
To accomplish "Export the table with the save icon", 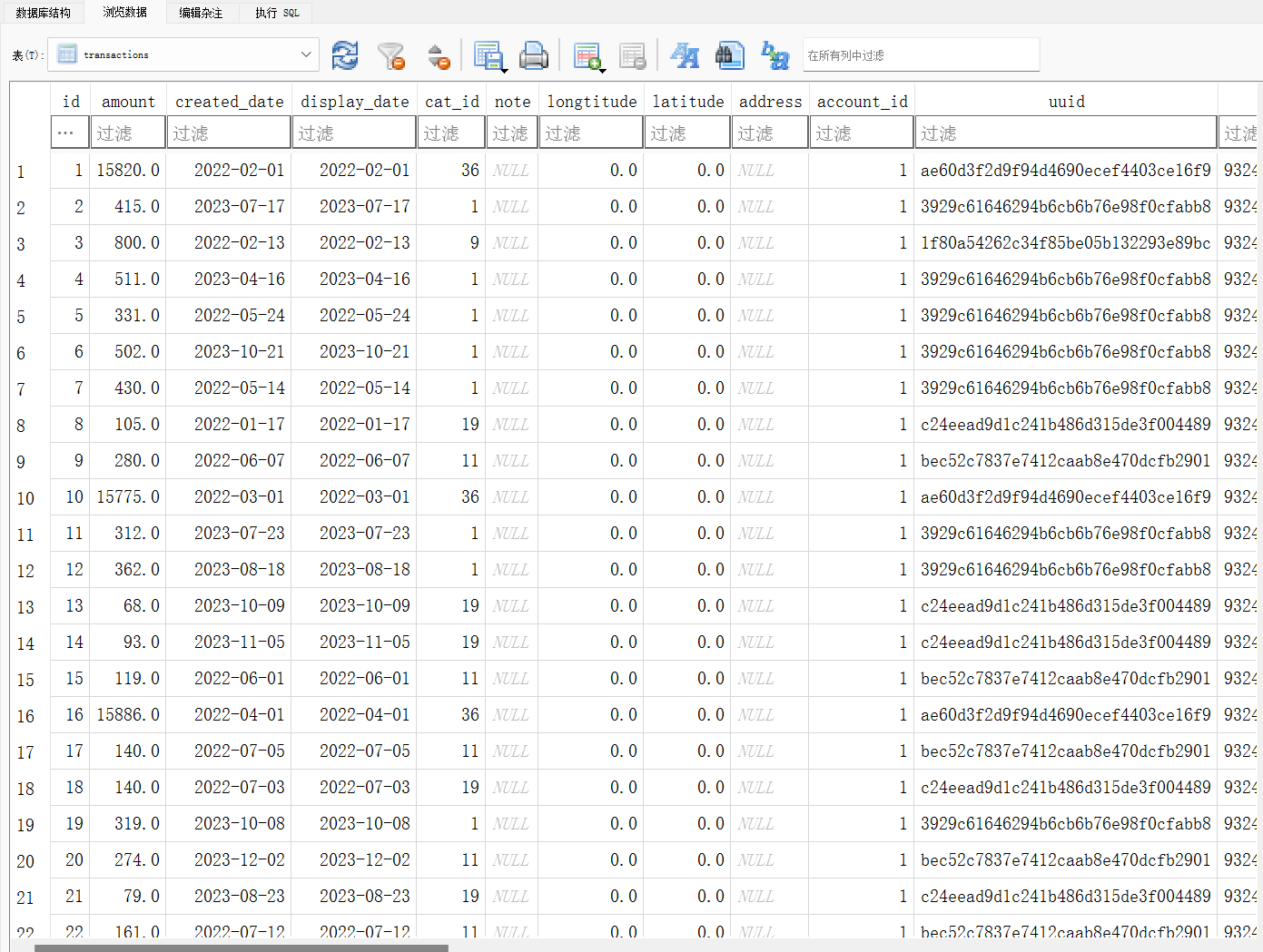I will point(488,55).
